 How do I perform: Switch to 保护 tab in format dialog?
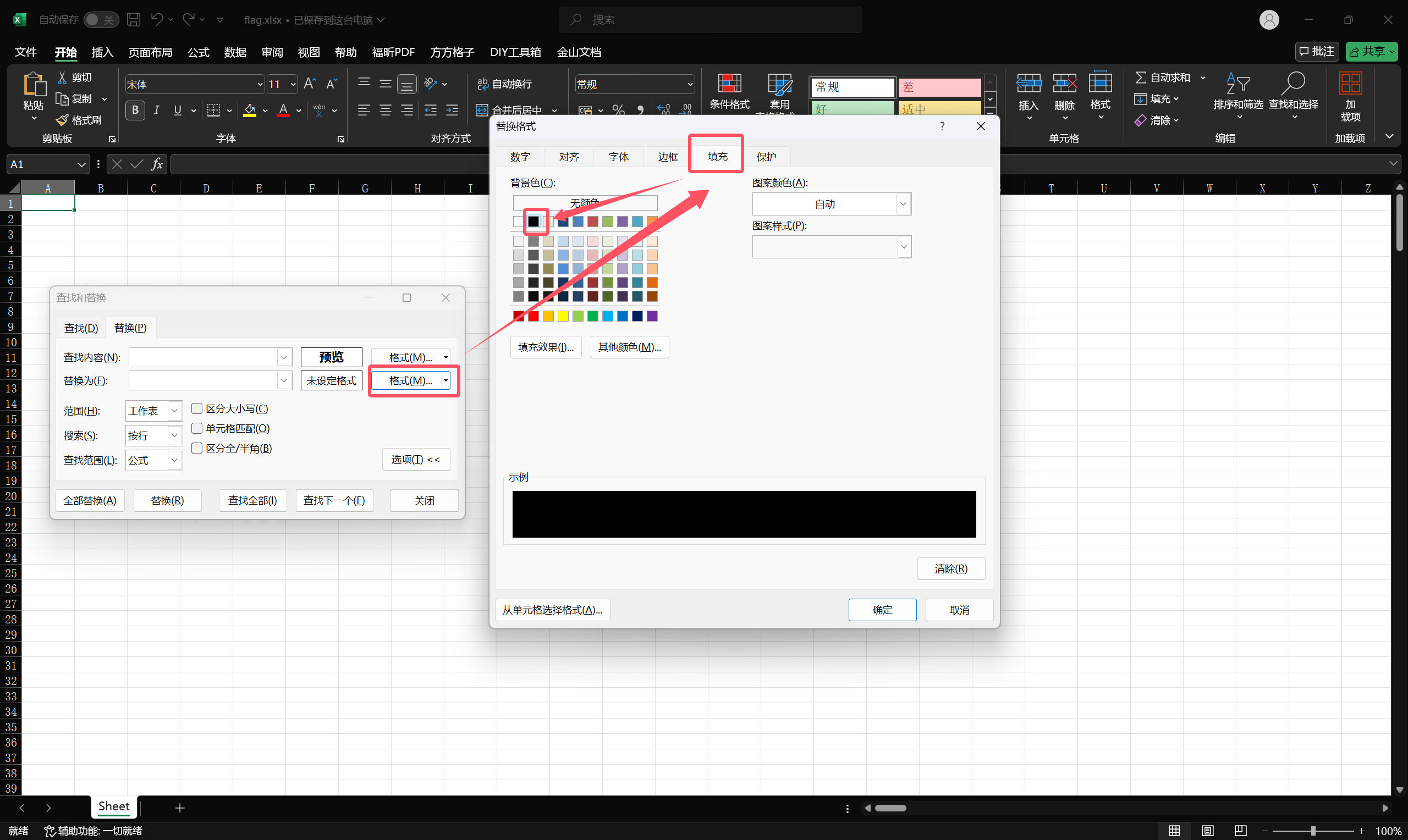pyautogui.click(x=766, y=157)
